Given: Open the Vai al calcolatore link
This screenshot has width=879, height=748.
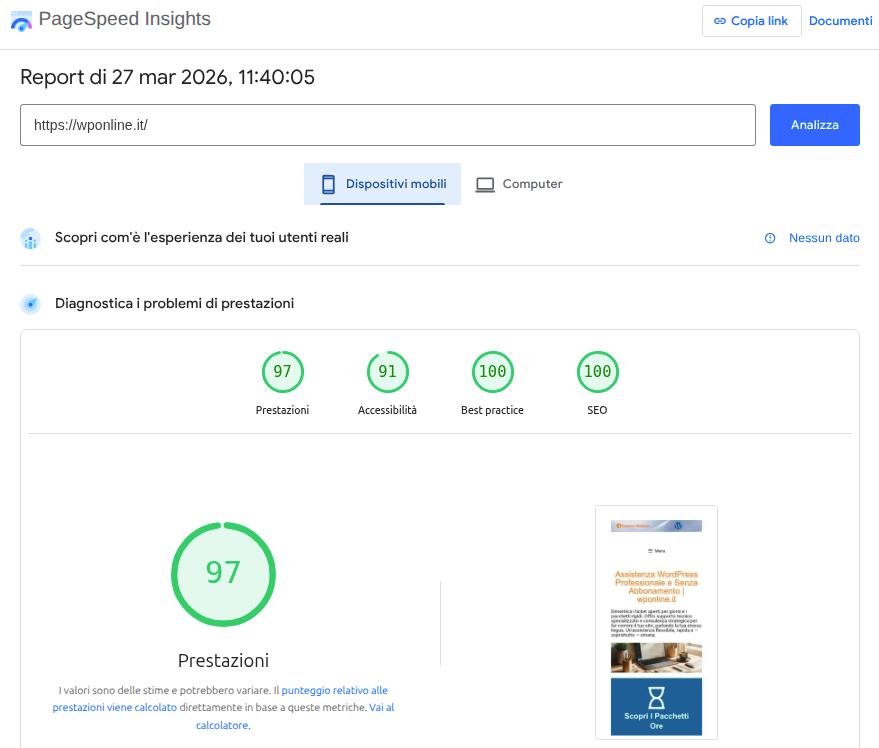Looking at the screenshot, I should pyautogui.click(x=381, y=707).
